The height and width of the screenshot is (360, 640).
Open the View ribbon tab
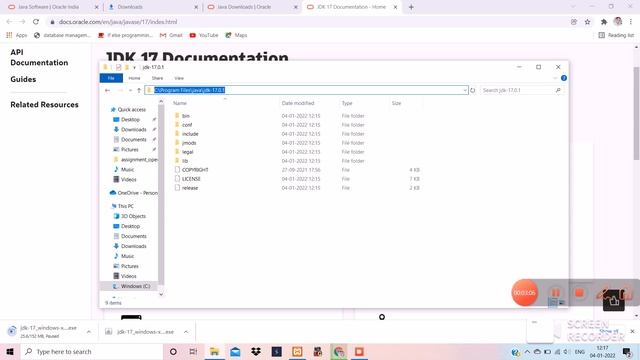179,78
